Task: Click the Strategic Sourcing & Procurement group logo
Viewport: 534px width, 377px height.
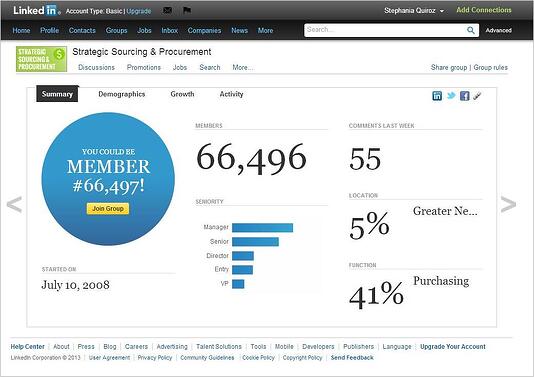Action: click(41, 59)
